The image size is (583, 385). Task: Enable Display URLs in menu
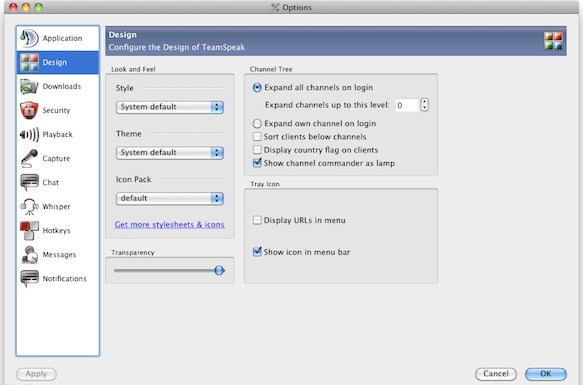(257, 220)
